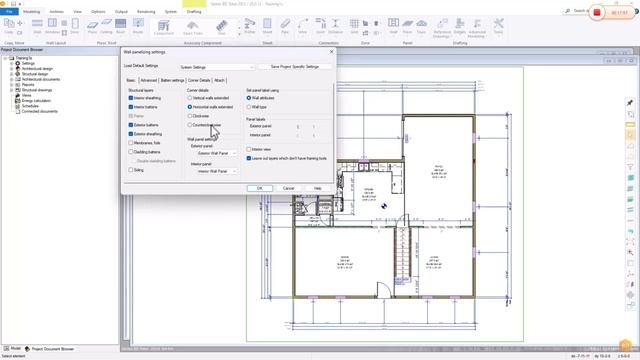Switch to the Attach tab
Image resolution: width=640 pixels, height=360 pixels.
(219, 80)
